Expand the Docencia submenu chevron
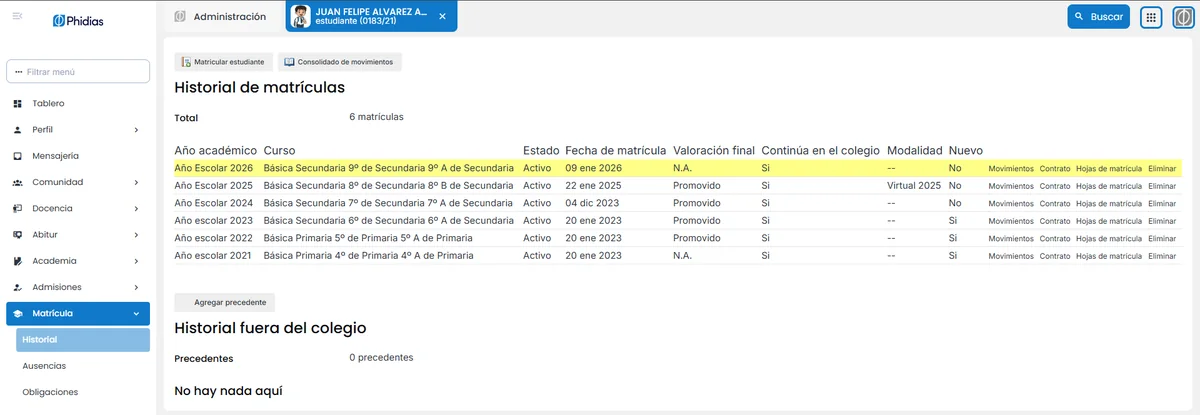Viewport: 1200px width, 415px height. coord(136,209)
